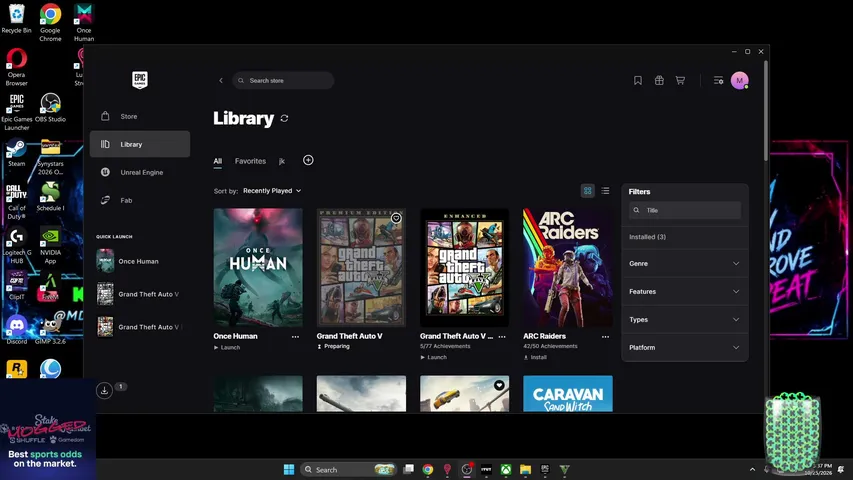This screenshot has height=480, width=853.
Task: Select the All tab
Action: [218, 161]
